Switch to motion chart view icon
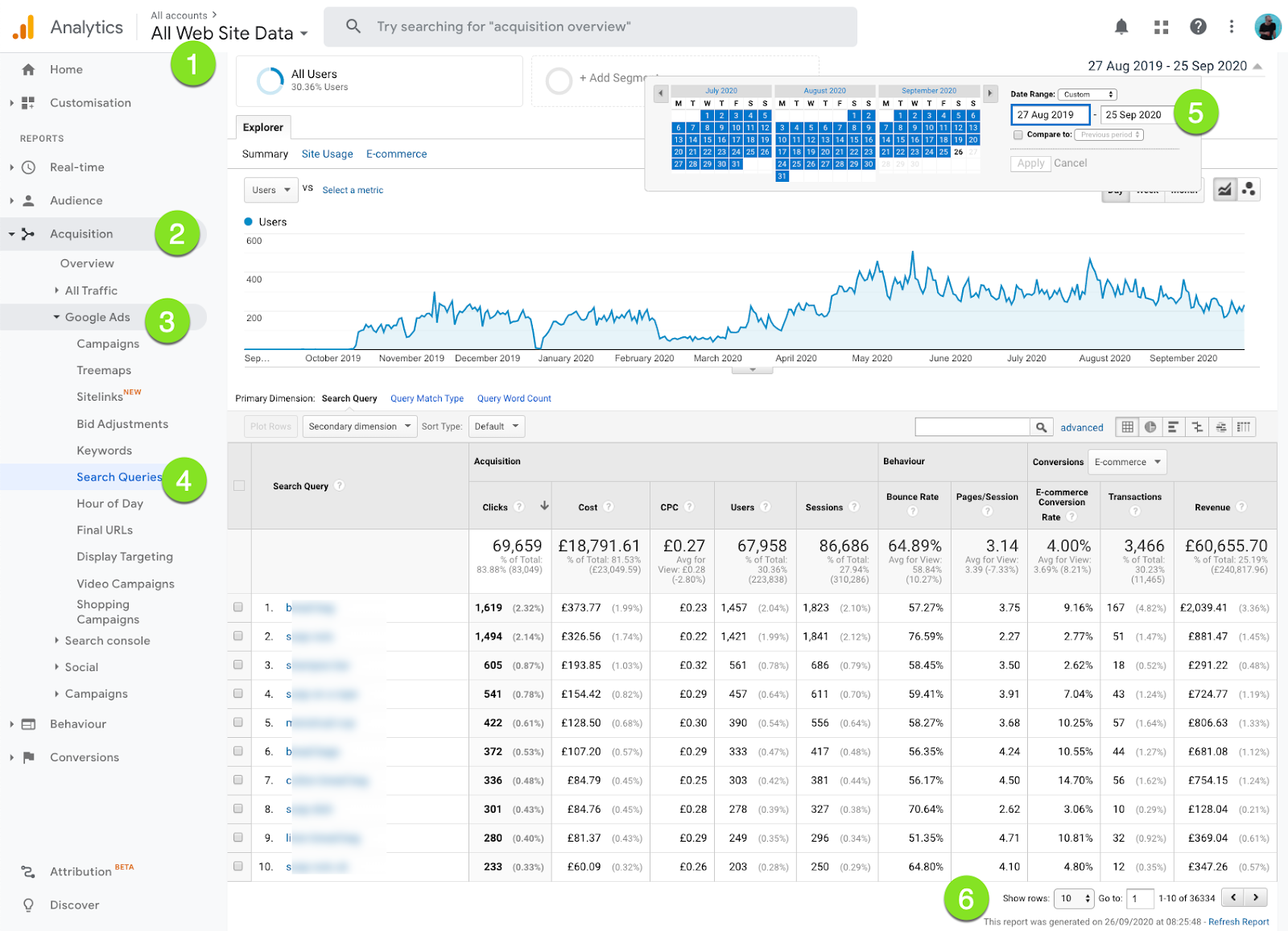 pyautogui.click(x=1249, y=189)
